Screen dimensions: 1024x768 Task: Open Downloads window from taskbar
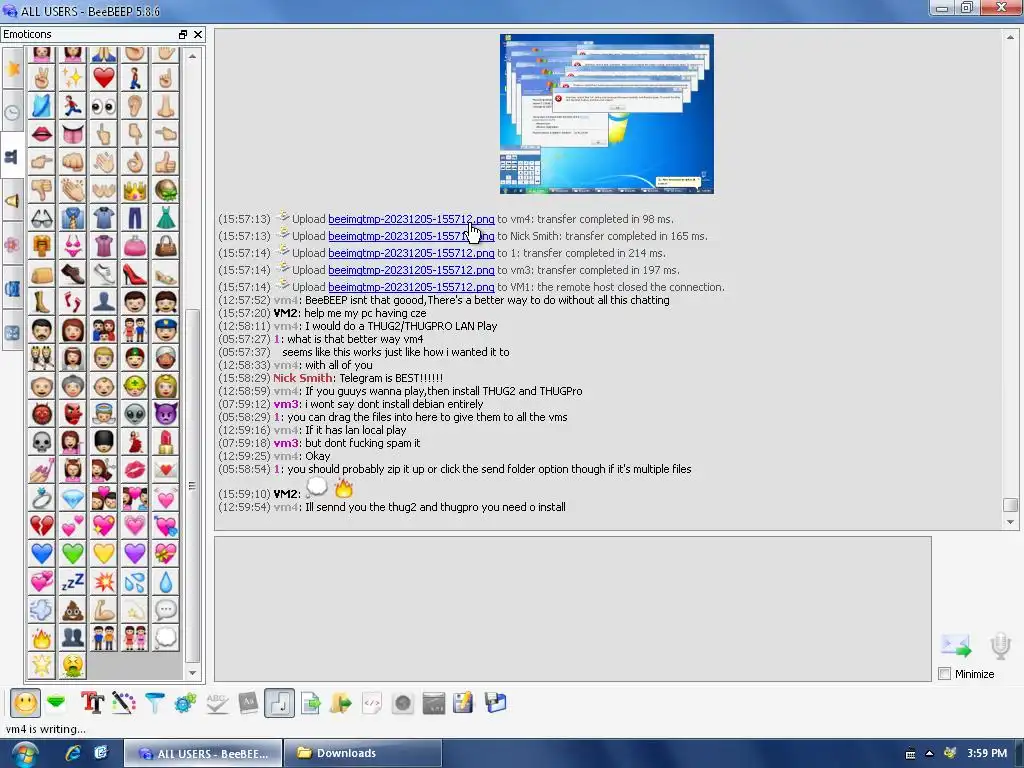click(x=364, y=753)
